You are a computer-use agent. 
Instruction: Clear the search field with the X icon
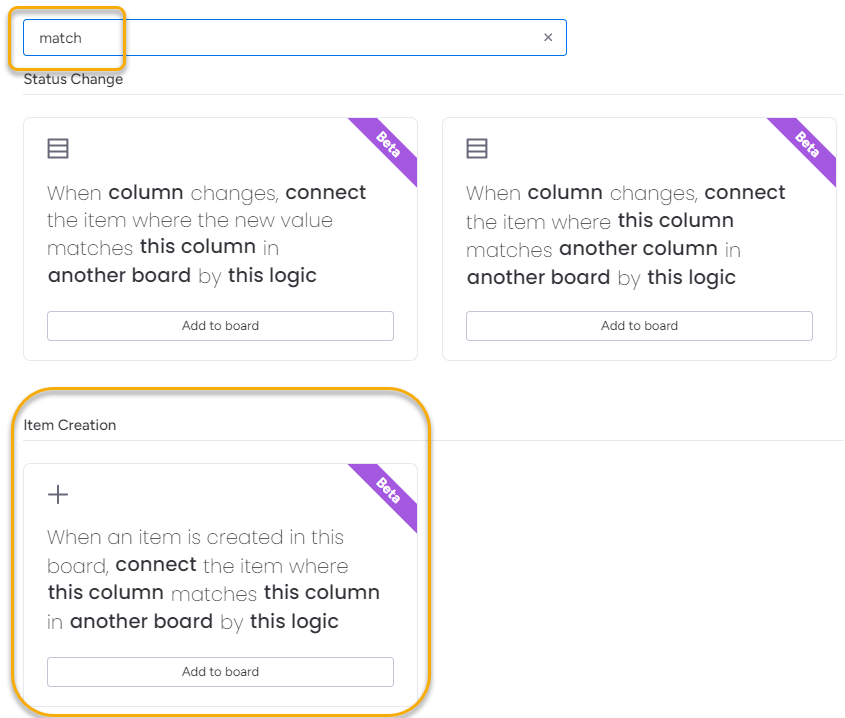[548, 37]
